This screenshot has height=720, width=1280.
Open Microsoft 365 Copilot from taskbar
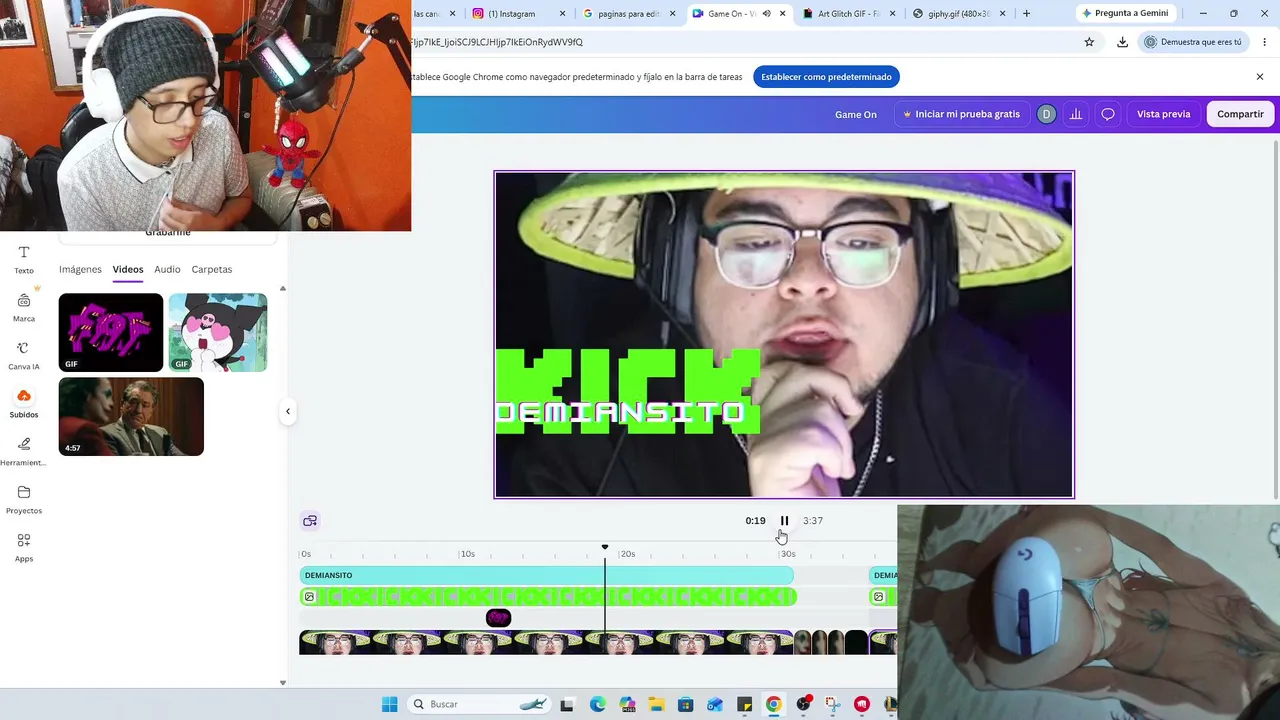point(626,704)
